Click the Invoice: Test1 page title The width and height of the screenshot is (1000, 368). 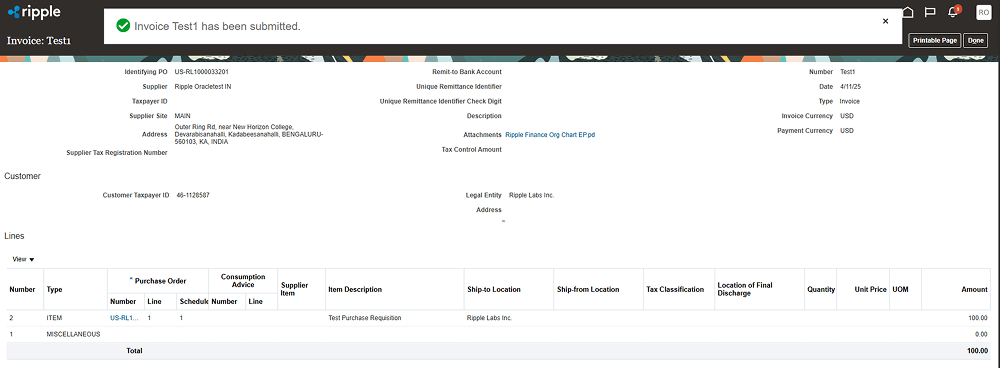coord(38,41)
